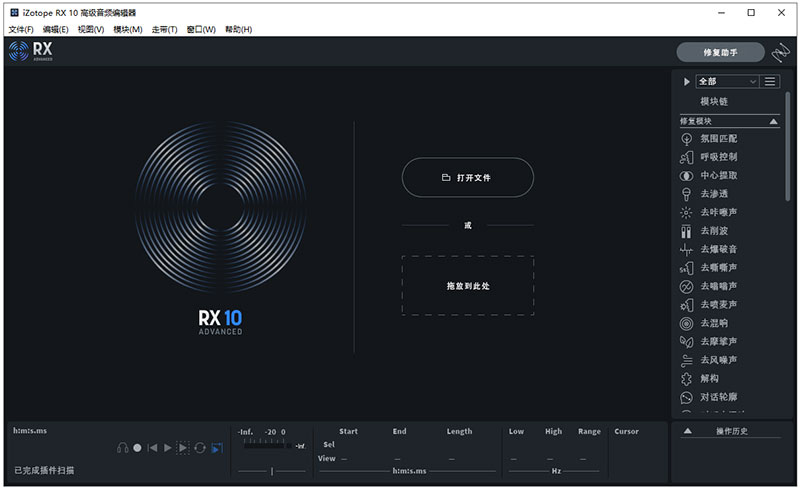Click the Length column header
The image size is (800, 490).
coord(459,431)
